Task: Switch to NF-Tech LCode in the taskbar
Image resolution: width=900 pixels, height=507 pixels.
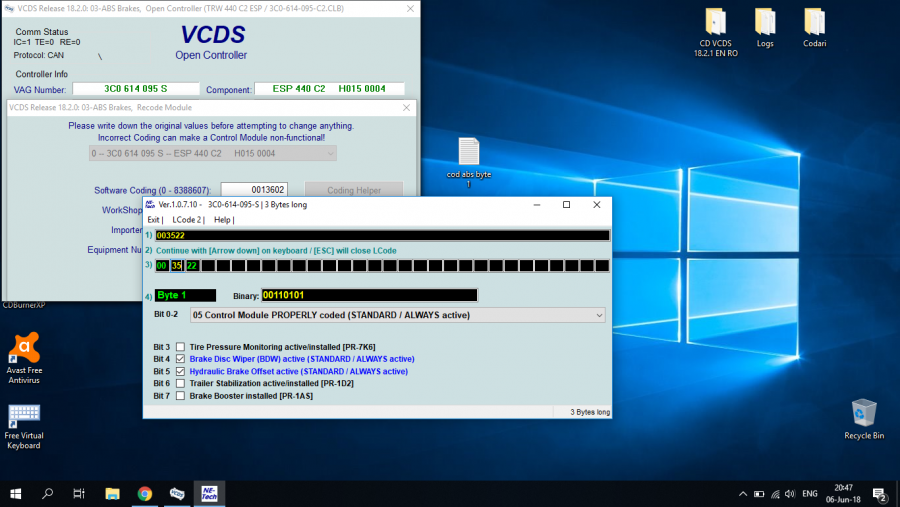Action: 210,493
